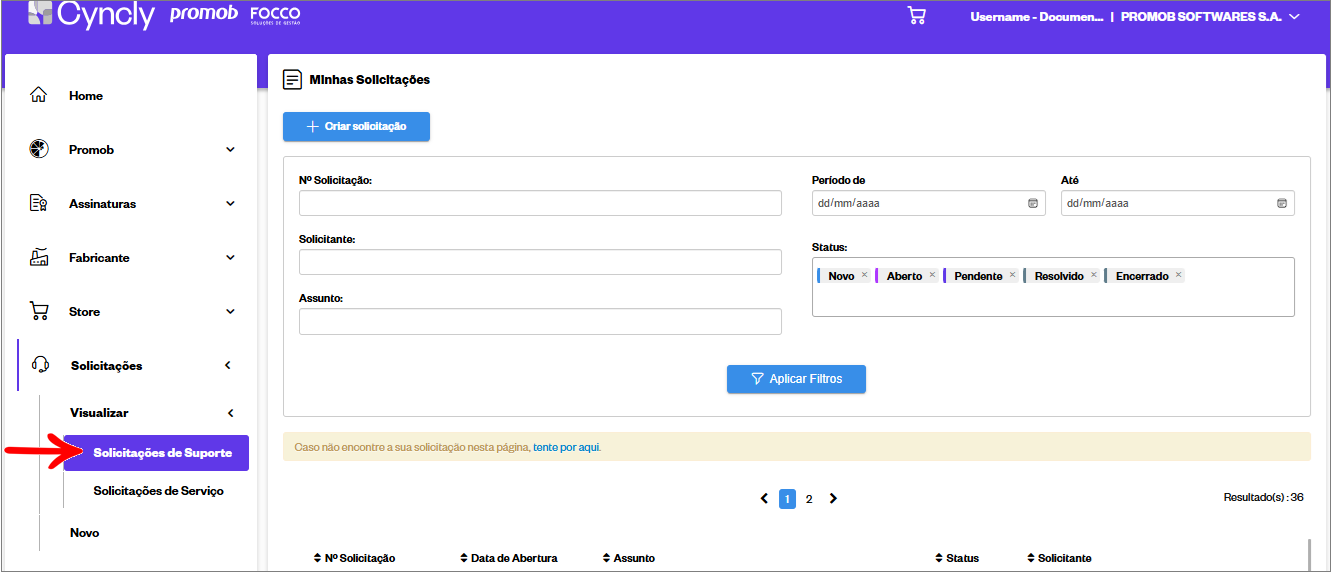The width and height of the screenshot is (1331, 572).
Task: Click the Promob logo in header
Action: coord(204,14)
